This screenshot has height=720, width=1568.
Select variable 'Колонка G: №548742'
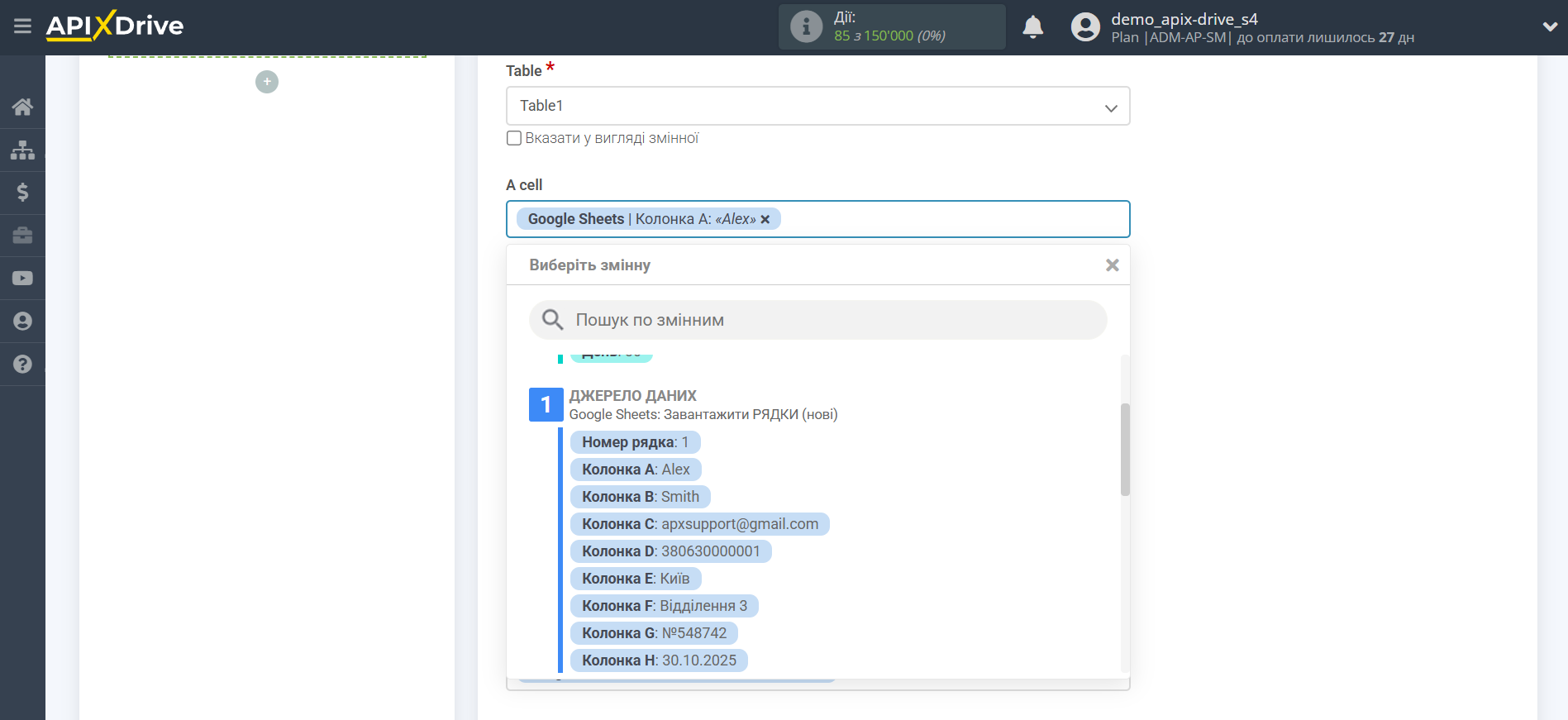tap(654, 633)
